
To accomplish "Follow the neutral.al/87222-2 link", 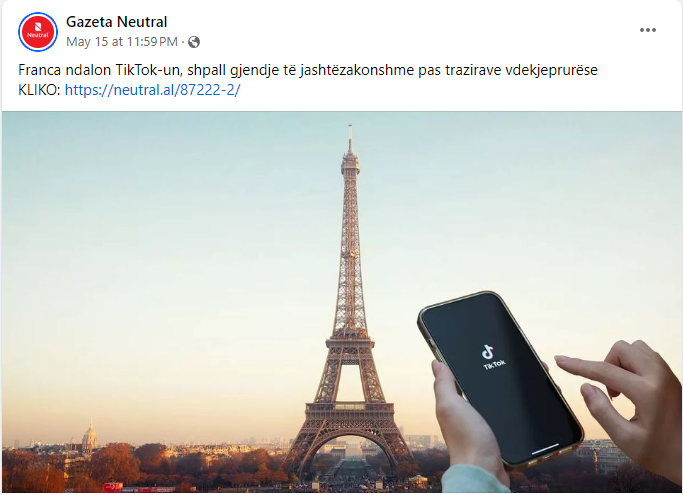I will [x=152, y=90].
